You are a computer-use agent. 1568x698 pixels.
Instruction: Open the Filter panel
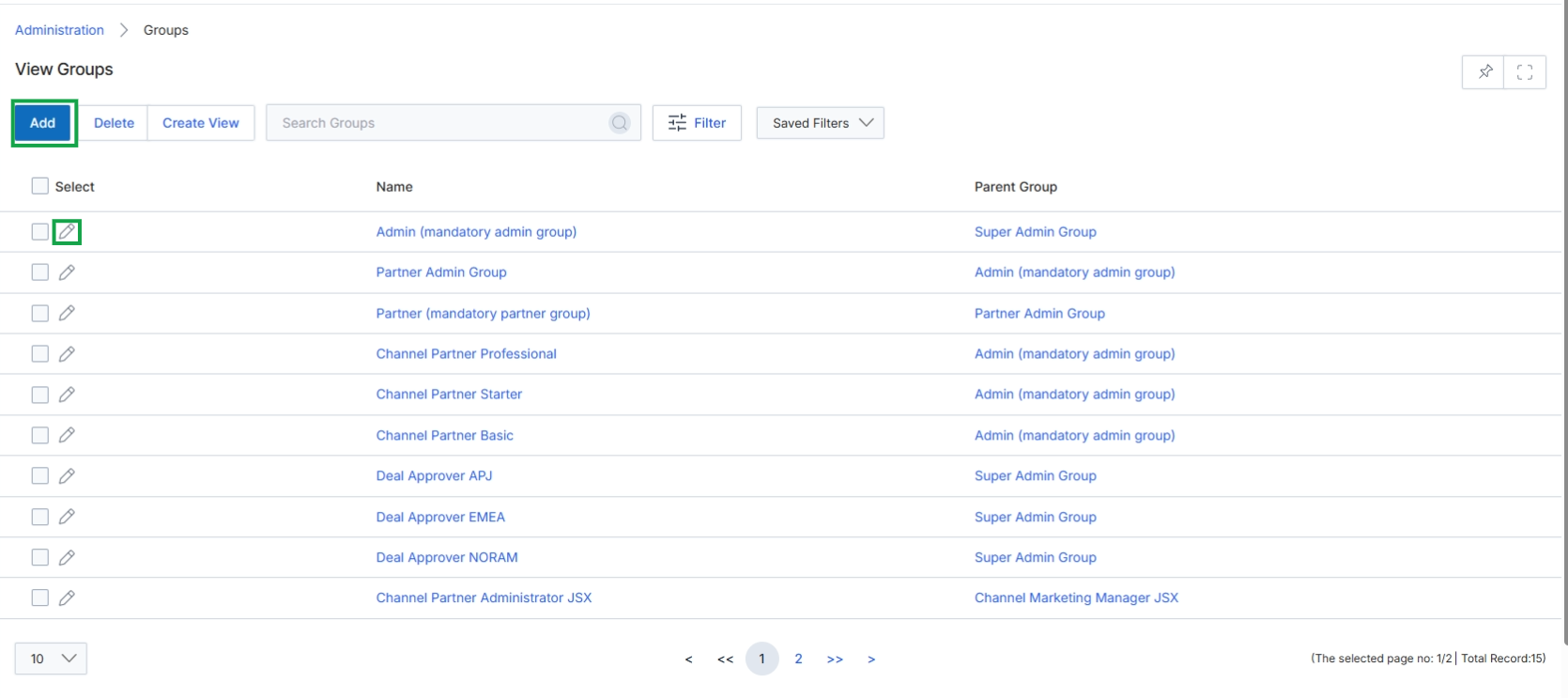pyautogui.click(x=698, y=123)
